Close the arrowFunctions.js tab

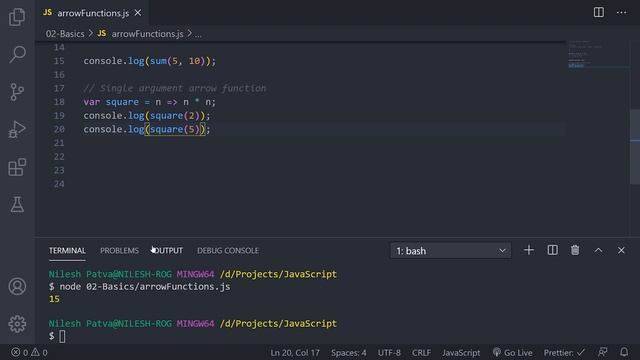pyautogui.click(x=138, y=13)
